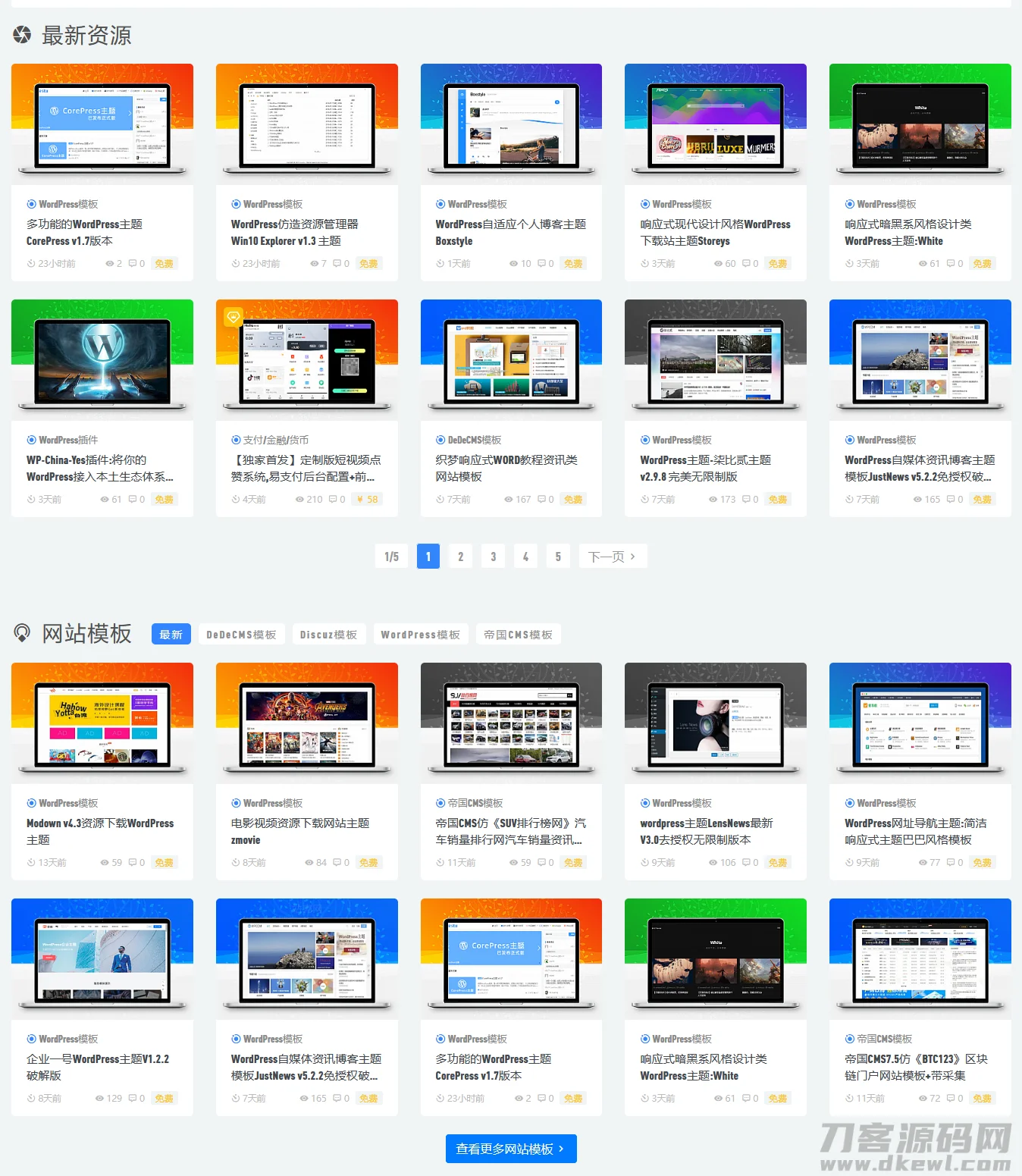The image size is (1022, 1176).
Task: Click the category circle icon before 支付/金融/货币
Action: pyautogui.click(x=236, y=440)
